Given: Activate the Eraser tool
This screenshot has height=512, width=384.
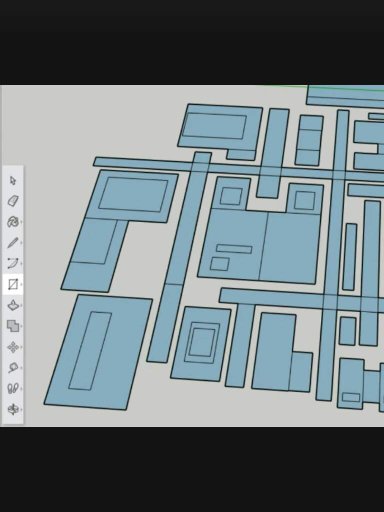Looking at the screenshot, I should pos(13,201).
